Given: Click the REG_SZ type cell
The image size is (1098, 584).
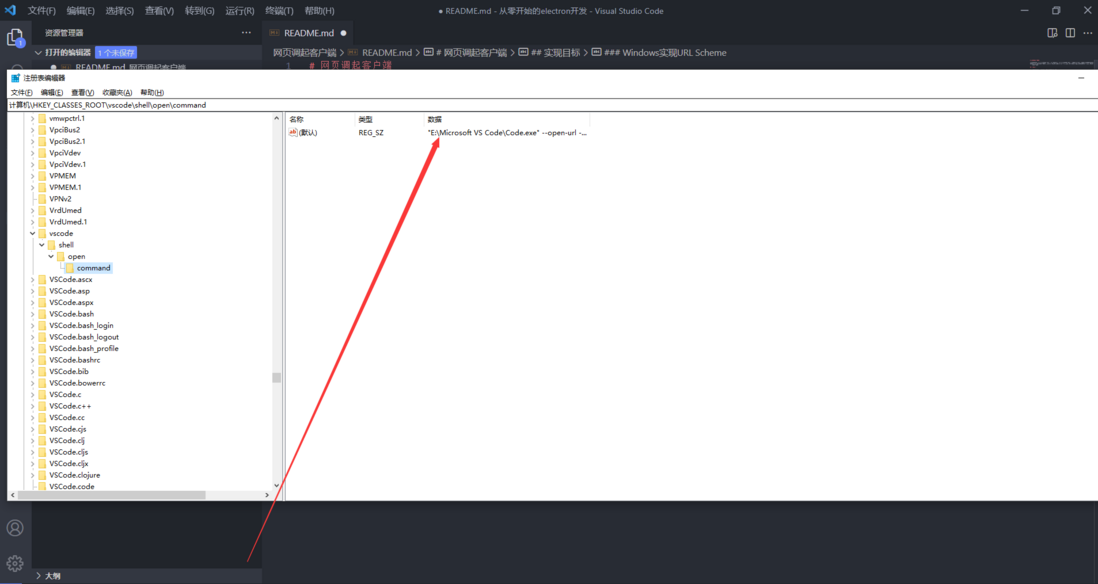Looking at the screenshot, I should tap(371, 132).
